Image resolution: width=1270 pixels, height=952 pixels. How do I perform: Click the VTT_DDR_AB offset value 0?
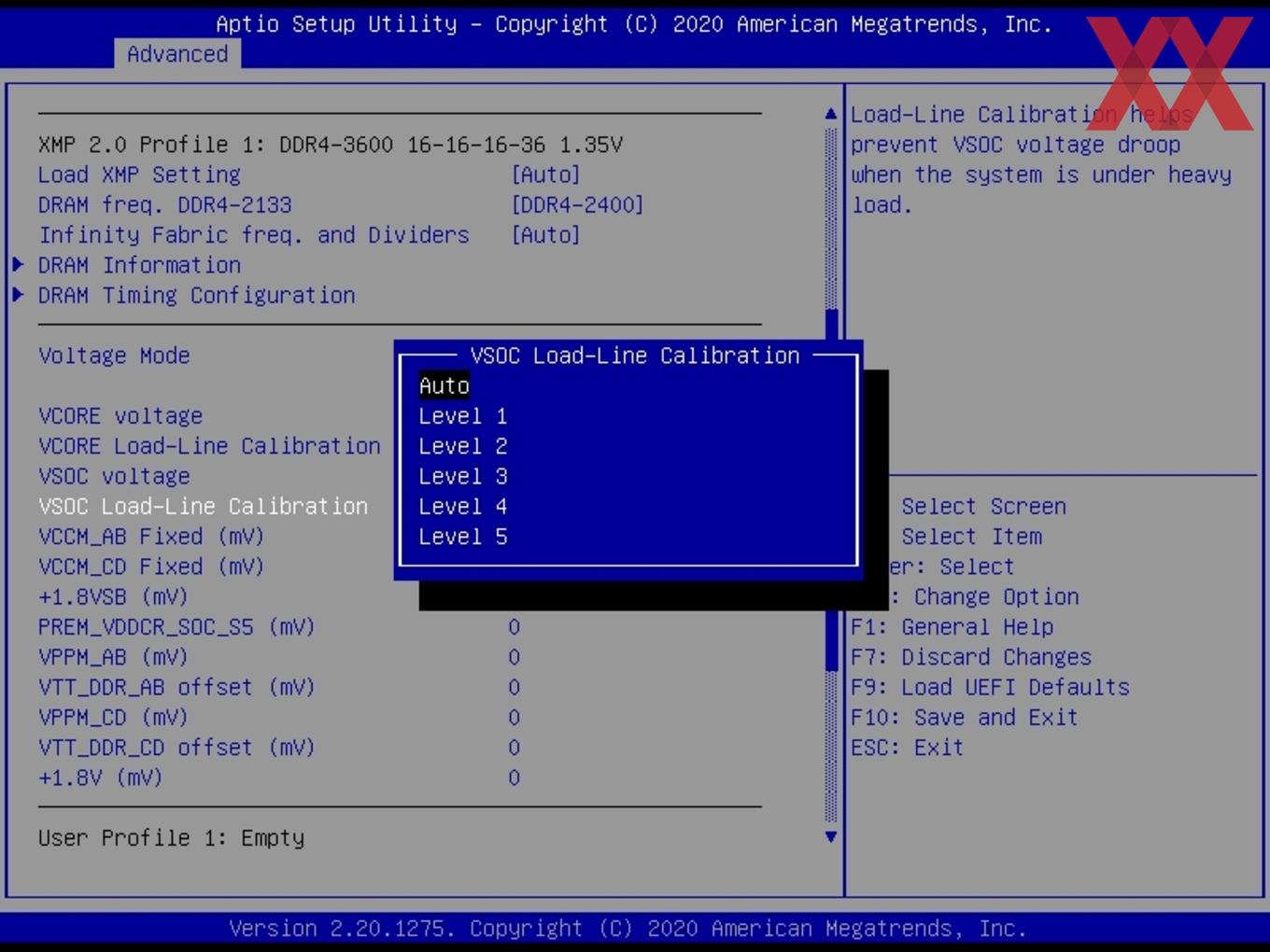tap(515, 687)
